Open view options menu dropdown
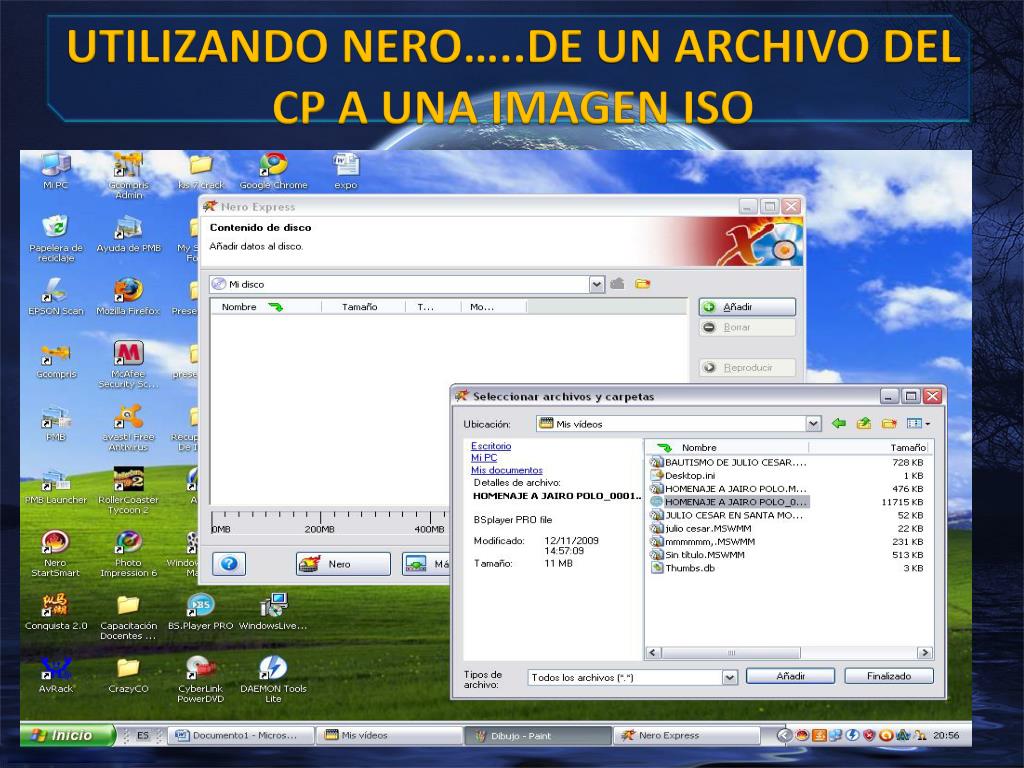This screenshot has width=1024, height=768. pyautogui.click(x=918, y=423)
